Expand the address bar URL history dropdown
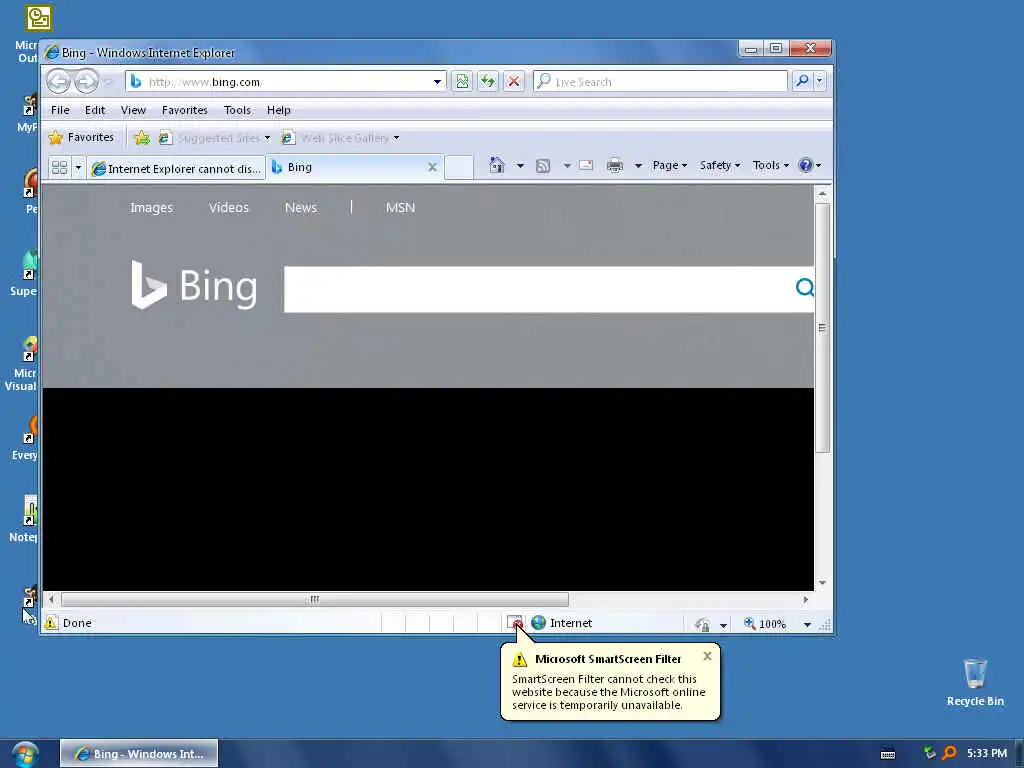The image size is (1024, 768). pyautogui.click(x=437, y=82)
